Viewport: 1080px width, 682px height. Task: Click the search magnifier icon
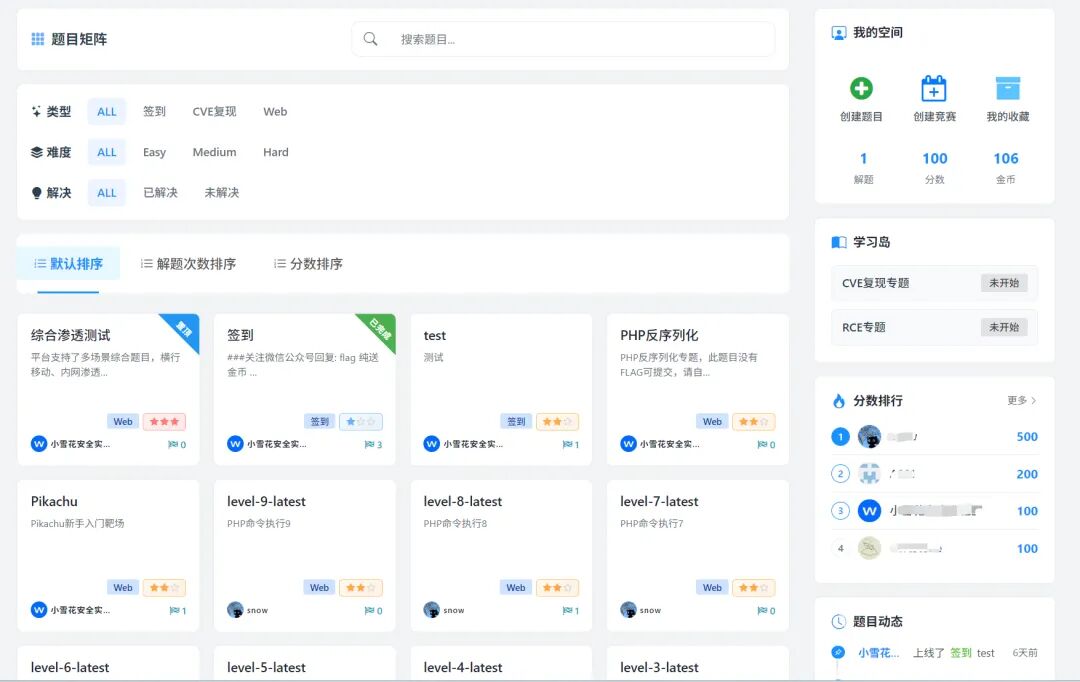pyautogui.click(x=371, y=38)
